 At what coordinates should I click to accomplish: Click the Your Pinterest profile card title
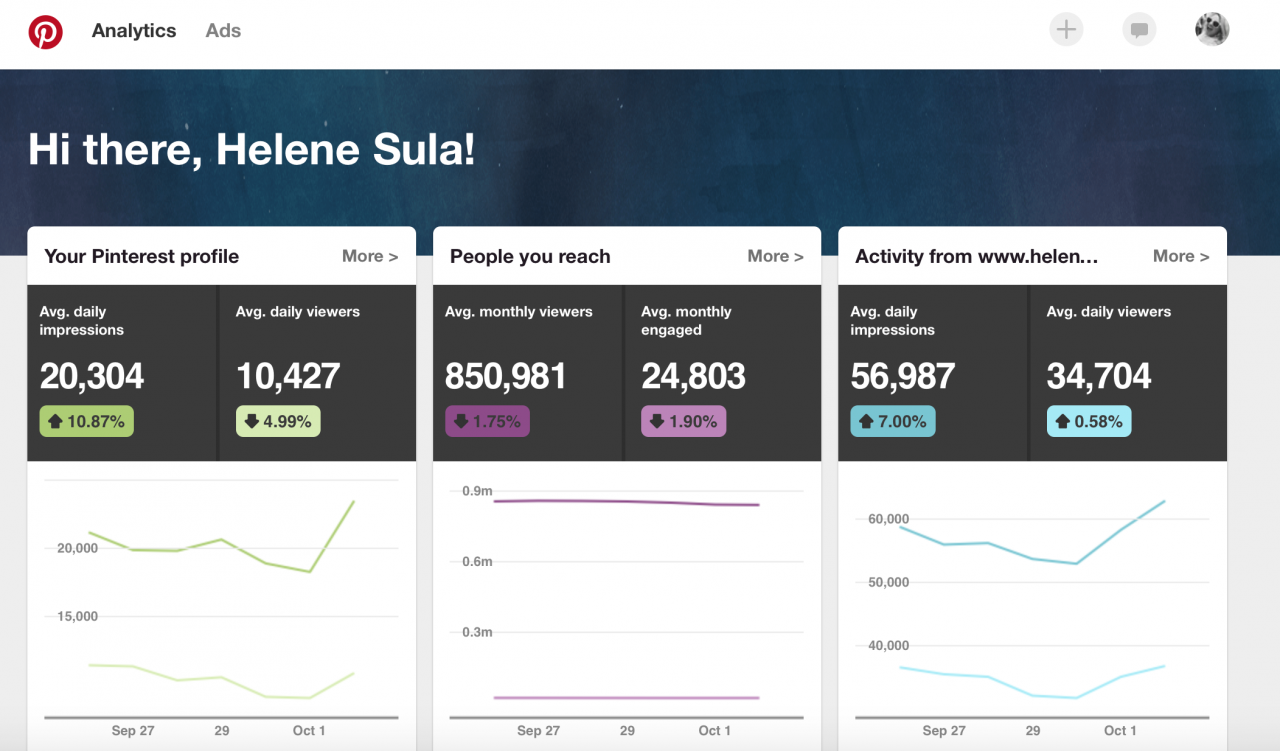(142, 256)
